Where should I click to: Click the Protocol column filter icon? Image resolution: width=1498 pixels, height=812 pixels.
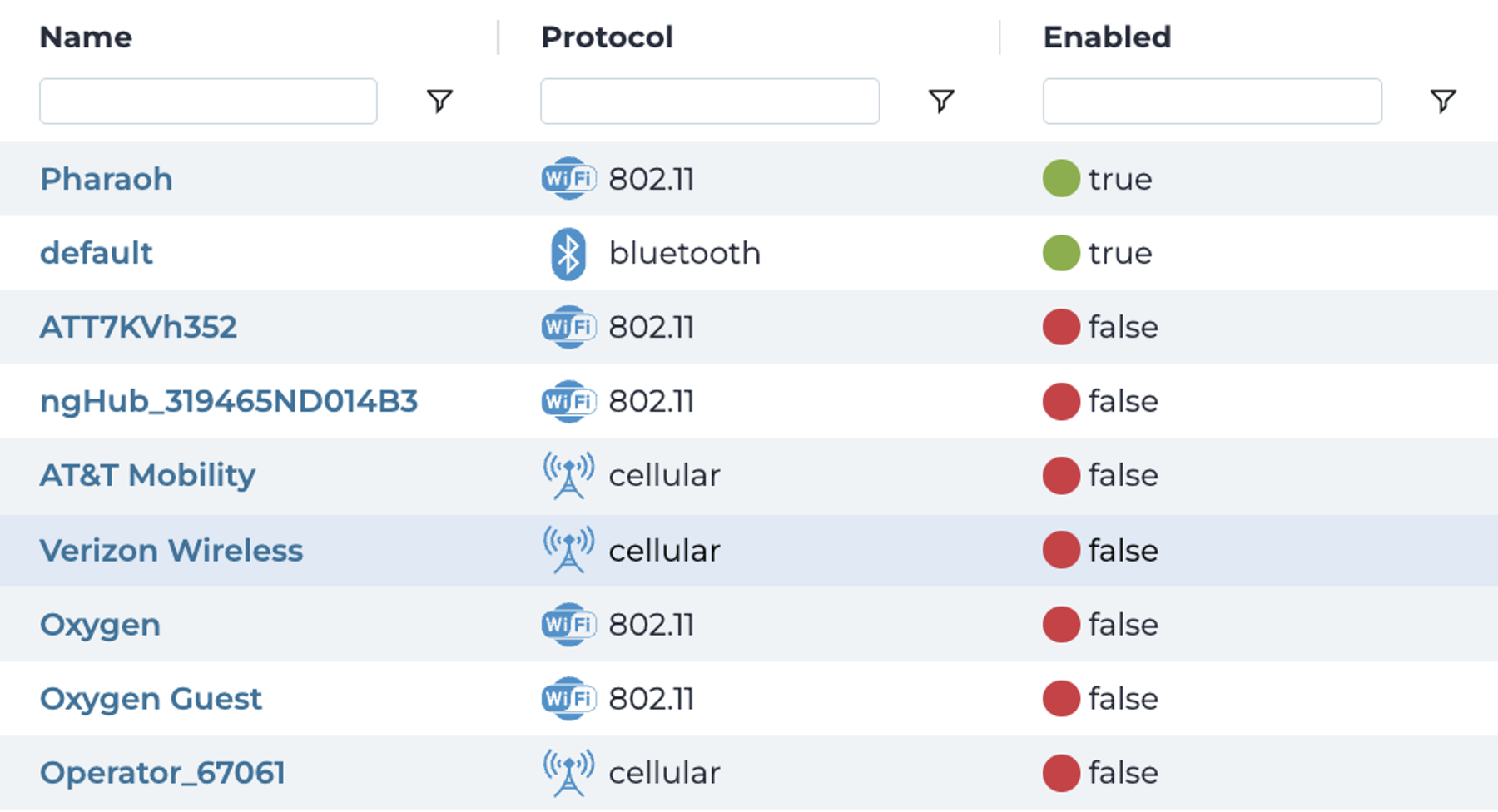tap(941, 101)
